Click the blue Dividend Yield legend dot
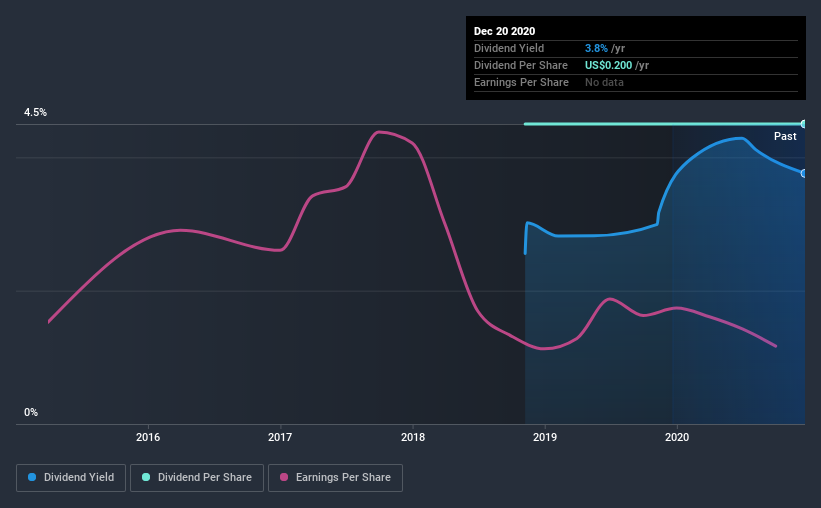Viewport: 821px width, 508px height. [x=32, y=477]
